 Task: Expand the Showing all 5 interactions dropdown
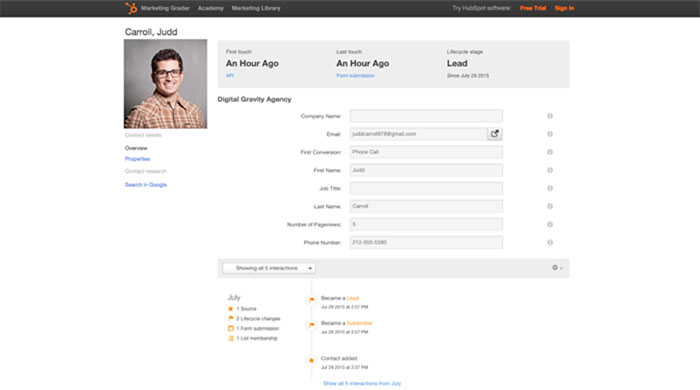point(269,268)
